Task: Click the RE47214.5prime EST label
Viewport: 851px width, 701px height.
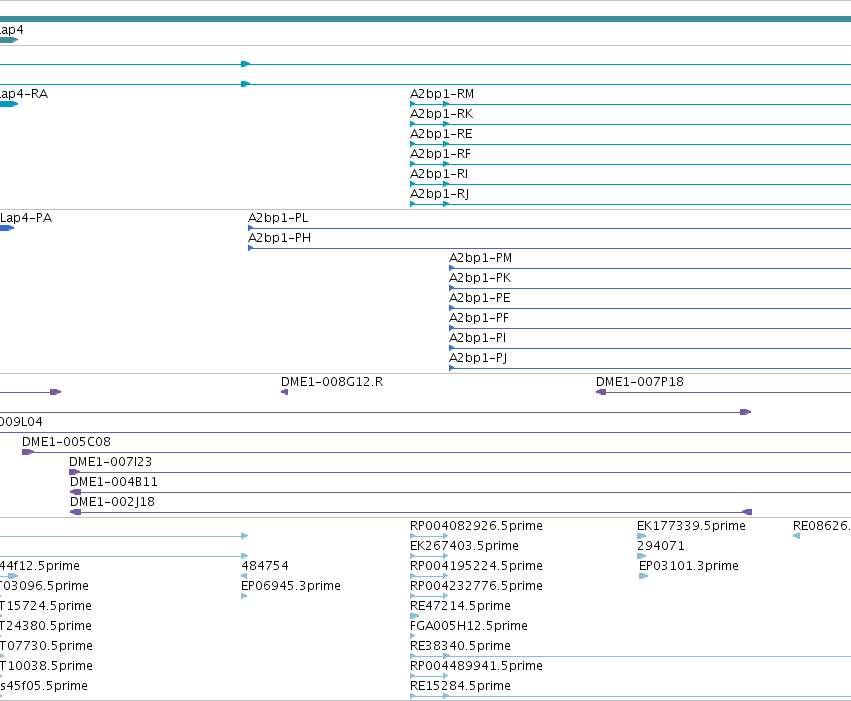Action: [460, 607]
